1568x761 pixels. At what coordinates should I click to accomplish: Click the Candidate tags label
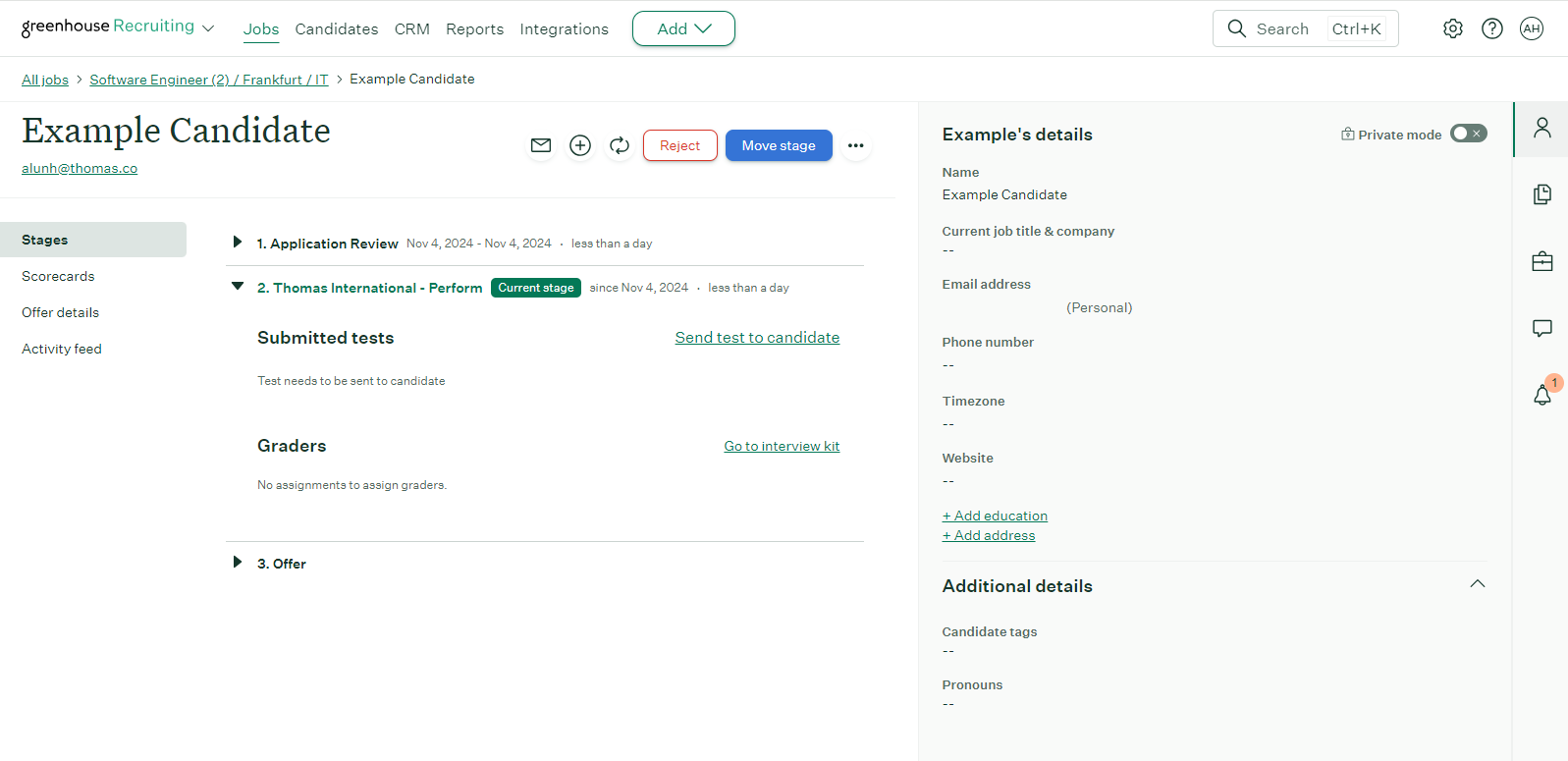(x=990, y=631)
